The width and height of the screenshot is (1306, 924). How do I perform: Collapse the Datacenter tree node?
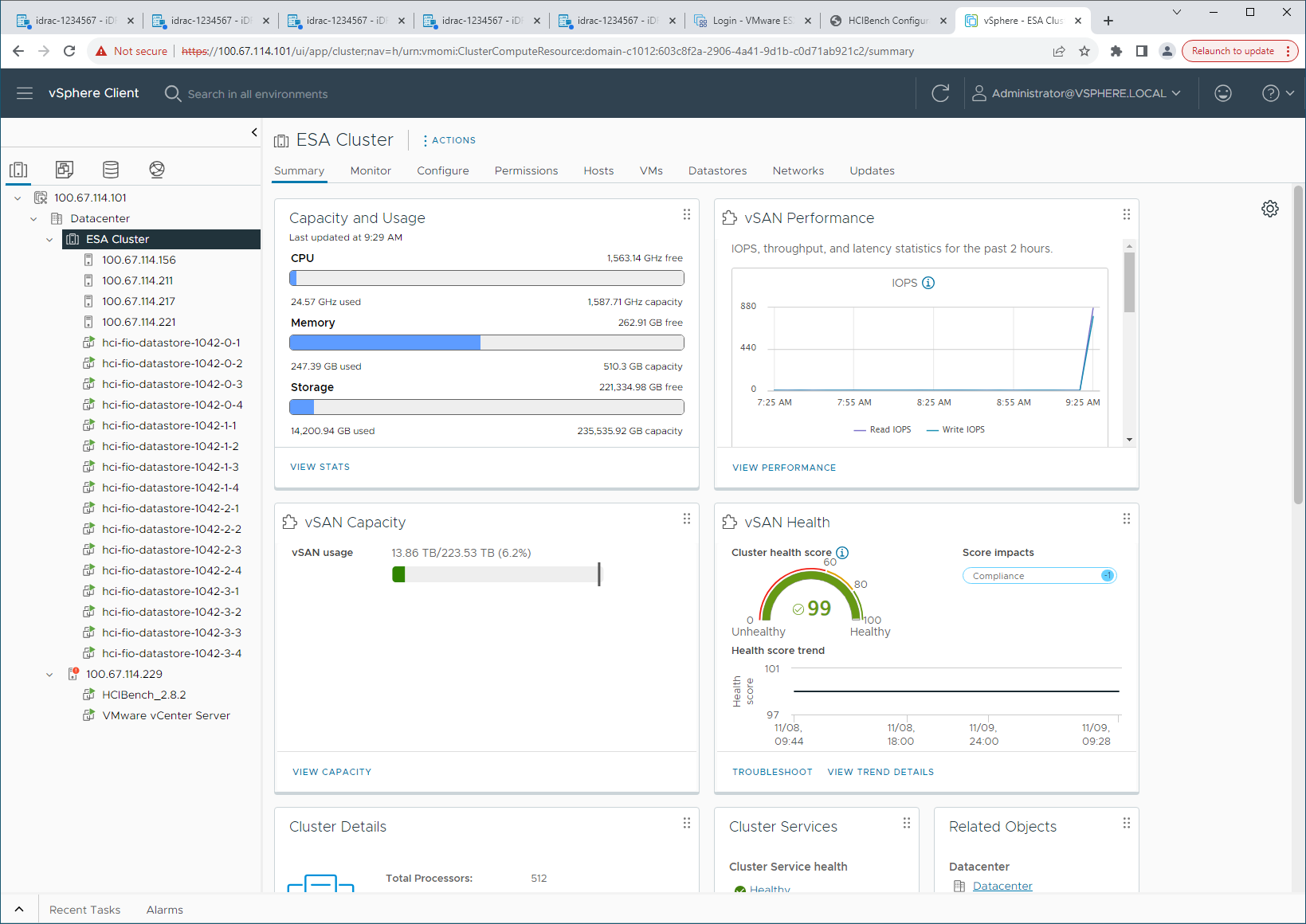pos(33,219)
